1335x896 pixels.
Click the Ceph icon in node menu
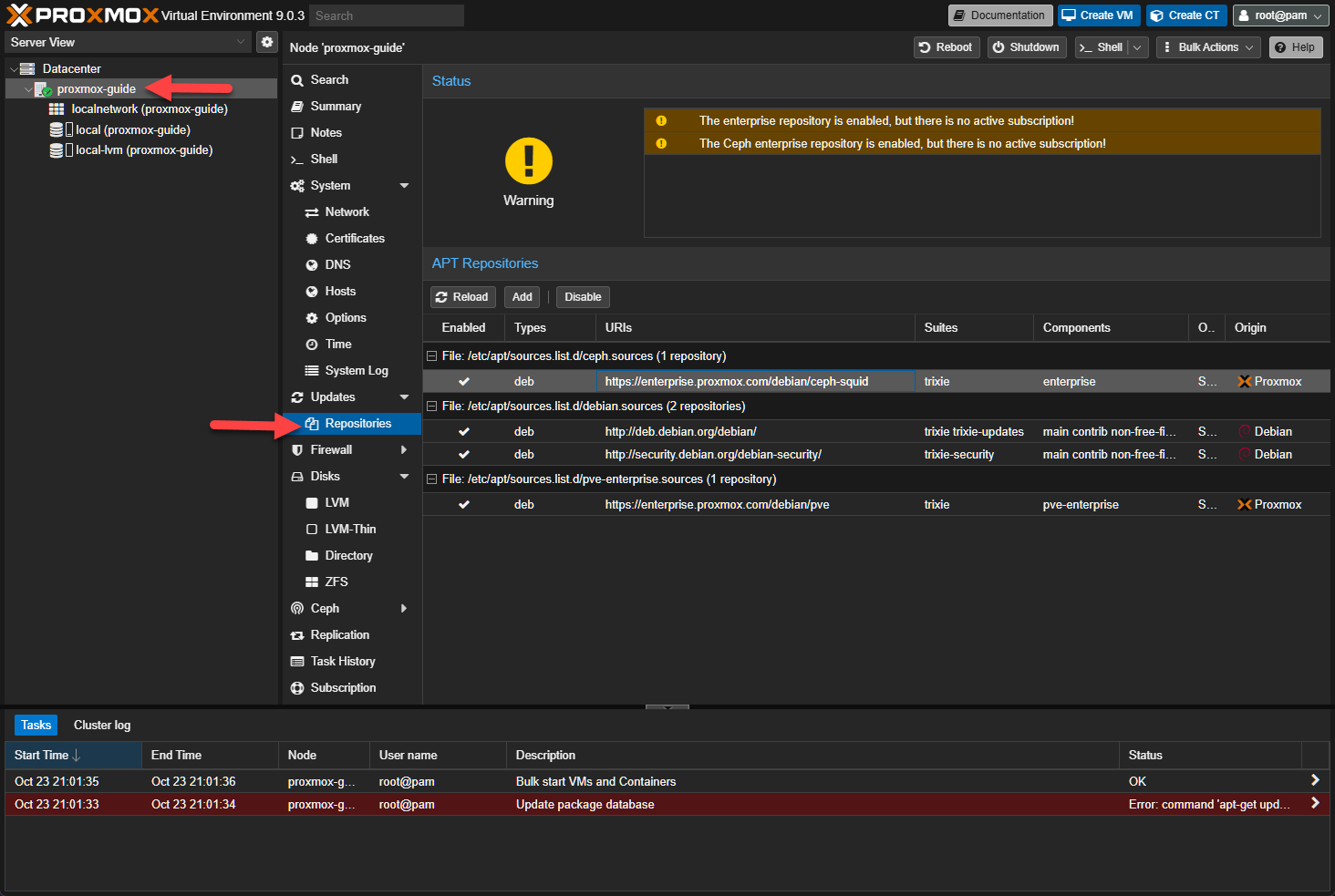pos(297,609)
